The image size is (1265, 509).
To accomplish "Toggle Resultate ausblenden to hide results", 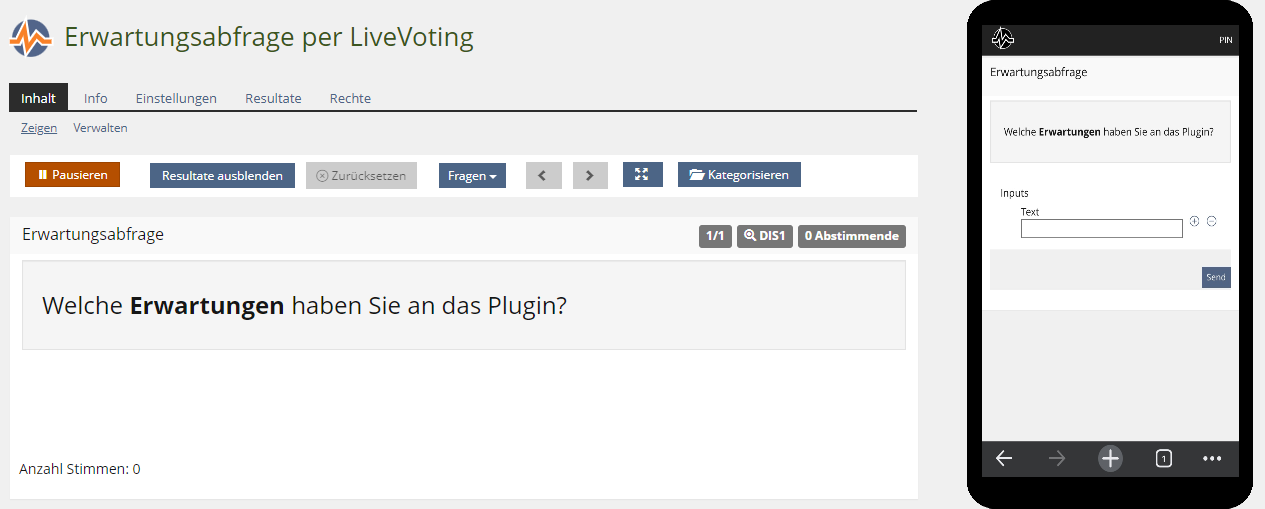I will pos(222,175).
